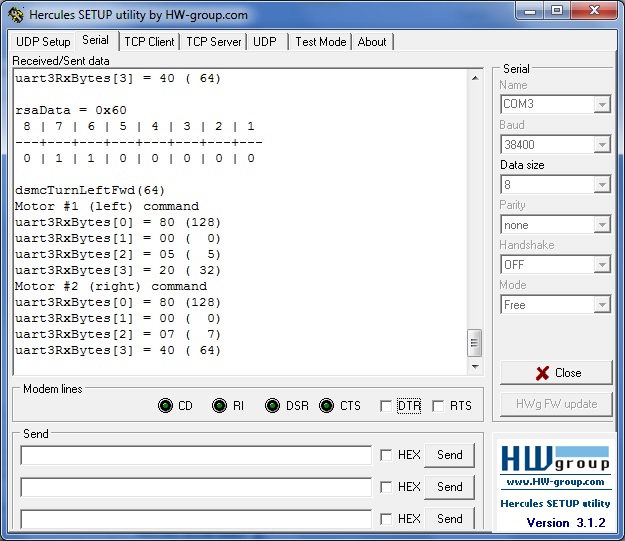Click the 'Version 3.1.2' text
Screen dimensions: 625x541
pyautogui.click(x=566, y=523)
